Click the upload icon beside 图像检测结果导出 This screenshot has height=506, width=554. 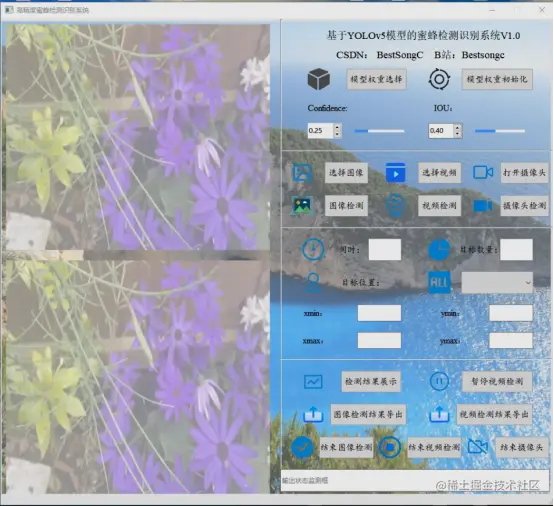(313, 414)
